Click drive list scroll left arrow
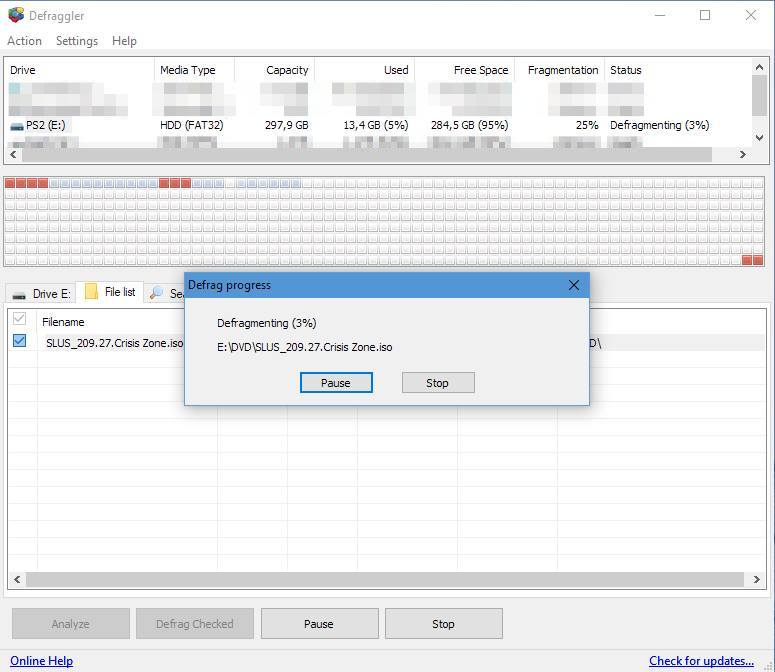 click(x=13, y=155)
